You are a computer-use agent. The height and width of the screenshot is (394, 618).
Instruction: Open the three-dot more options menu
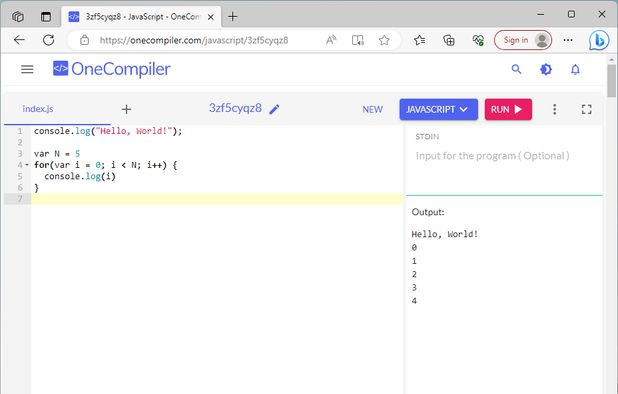[555, 109]
